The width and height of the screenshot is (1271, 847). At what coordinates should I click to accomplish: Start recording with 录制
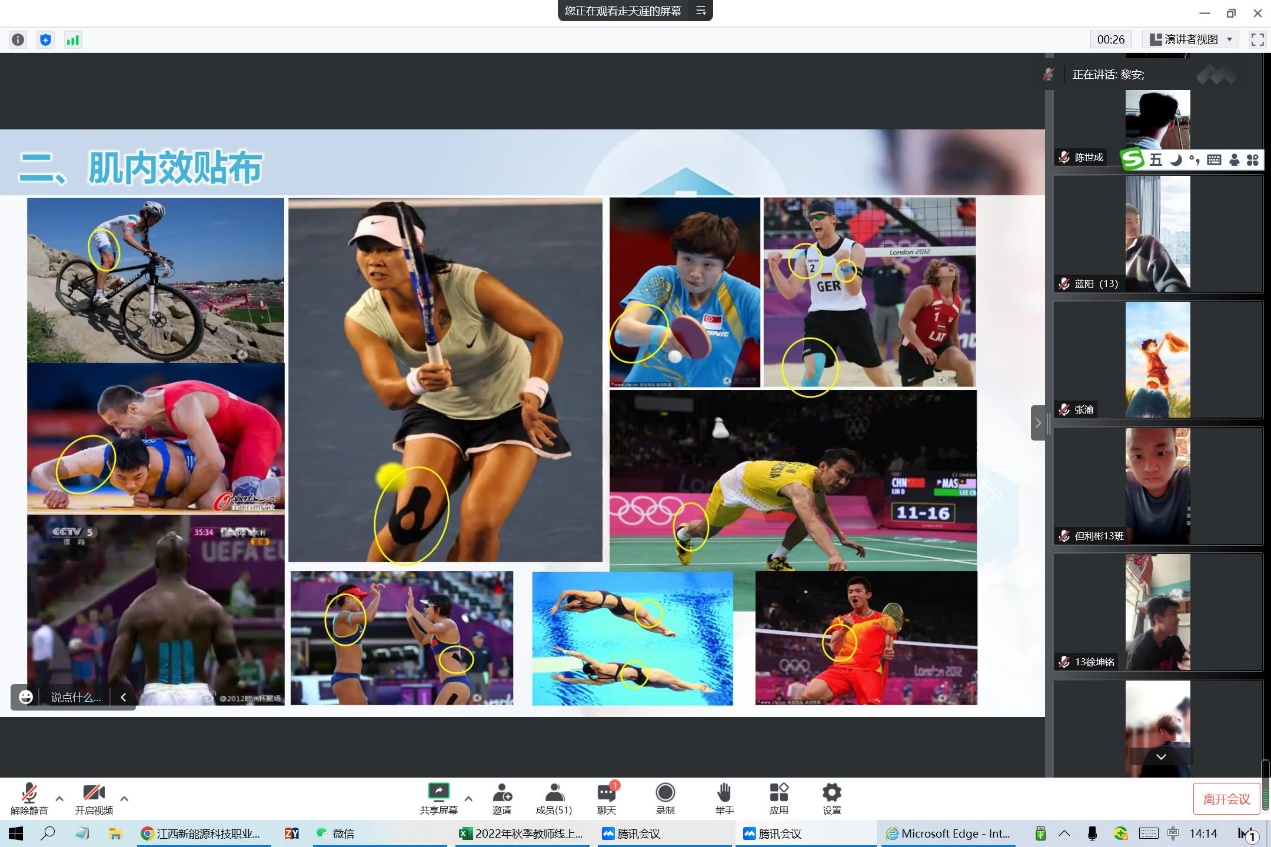click(665, 799)
